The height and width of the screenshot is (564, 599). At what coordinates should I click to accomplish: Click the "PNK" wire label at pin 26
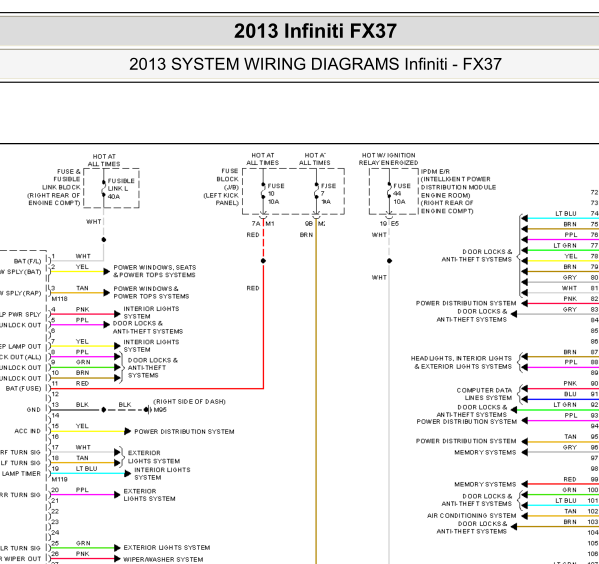(x=82, y=554)
